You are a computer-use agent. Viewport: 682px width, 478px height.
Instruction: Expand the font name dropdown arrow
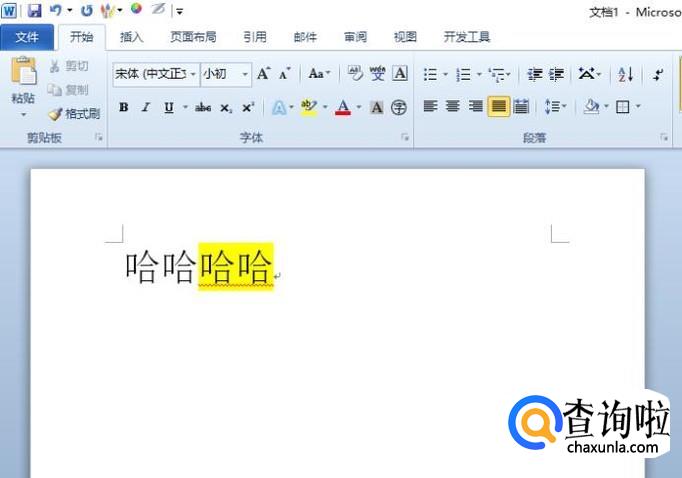(193, 74)
